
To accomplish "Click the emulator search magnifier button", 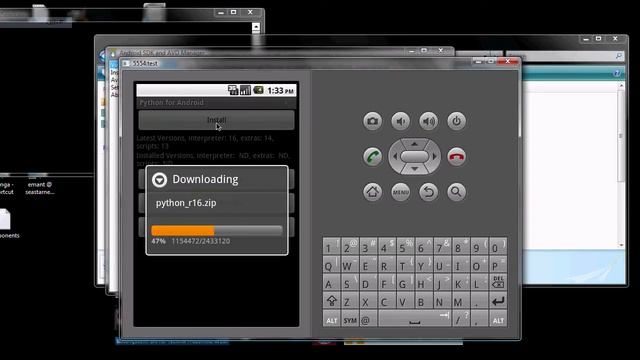I will (x=456, y=192).
